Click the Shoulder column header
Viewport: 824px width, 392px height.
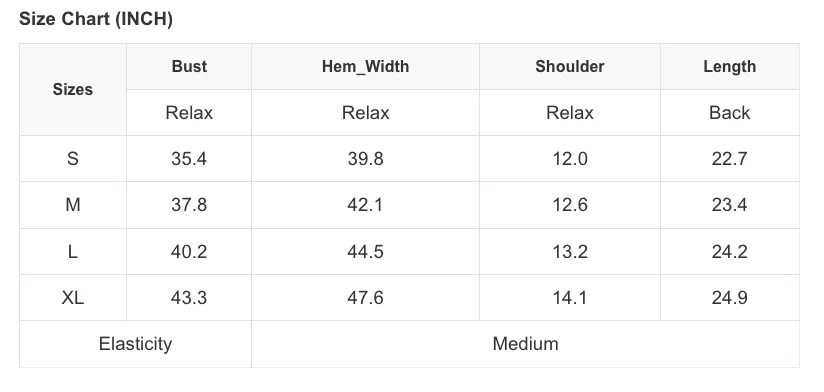570,66
